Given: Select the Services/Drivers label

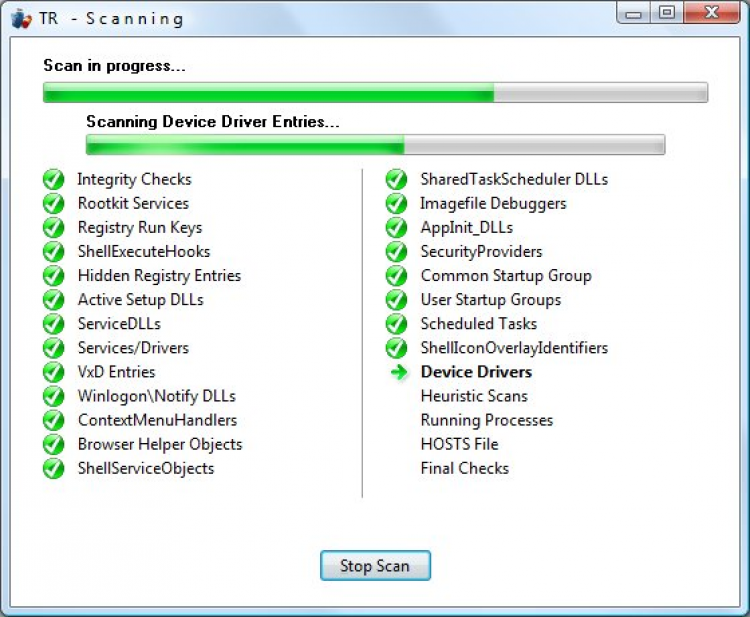Looking at the screenshot, I should tap(133, 348).
